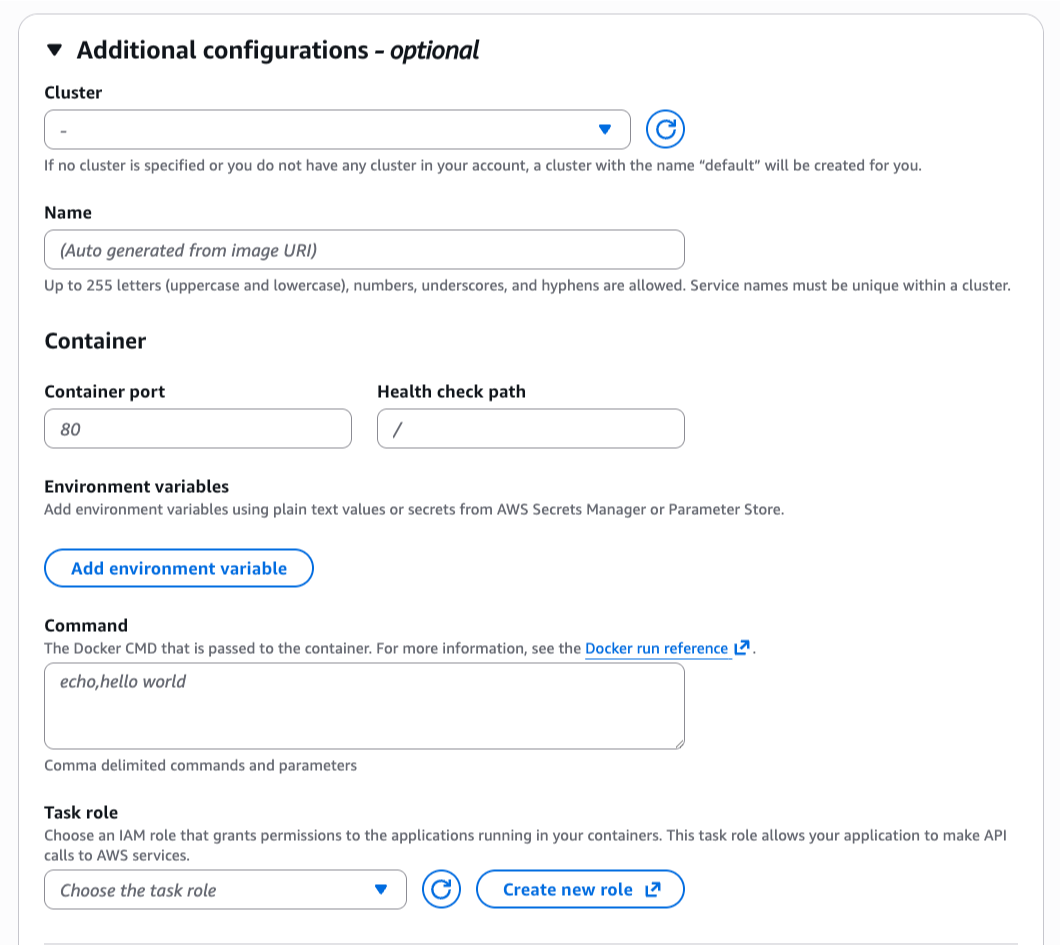Collapse the Additional configurations section

[55, 50]
